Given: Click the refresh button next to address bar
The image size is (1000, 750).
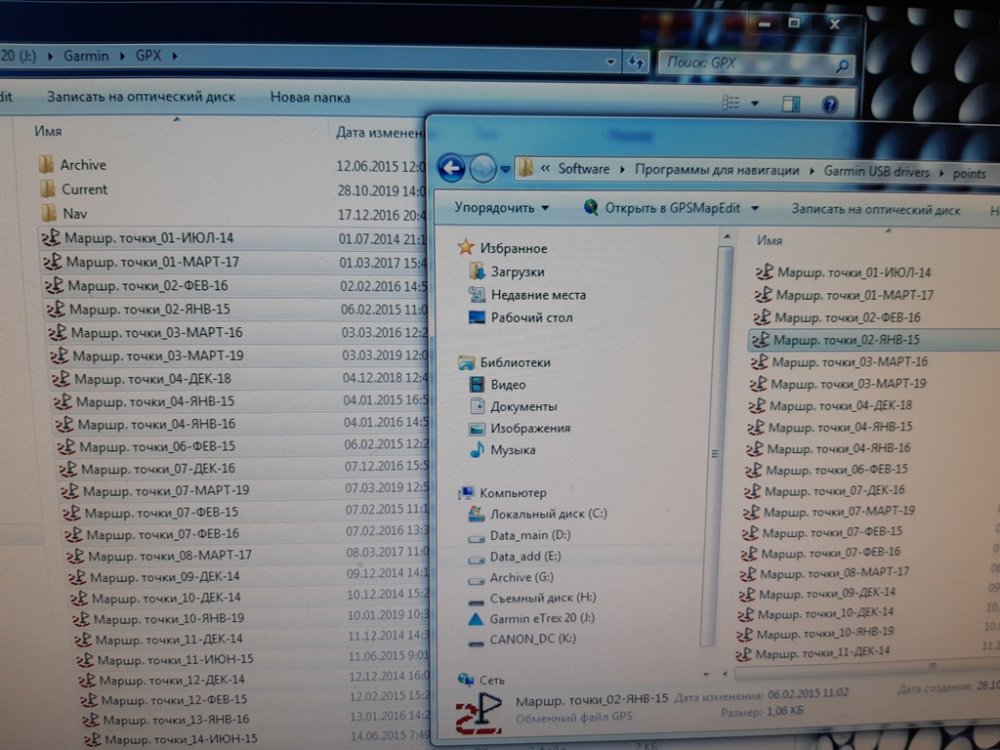Looking at the screenshot, I should pos(634,61).
